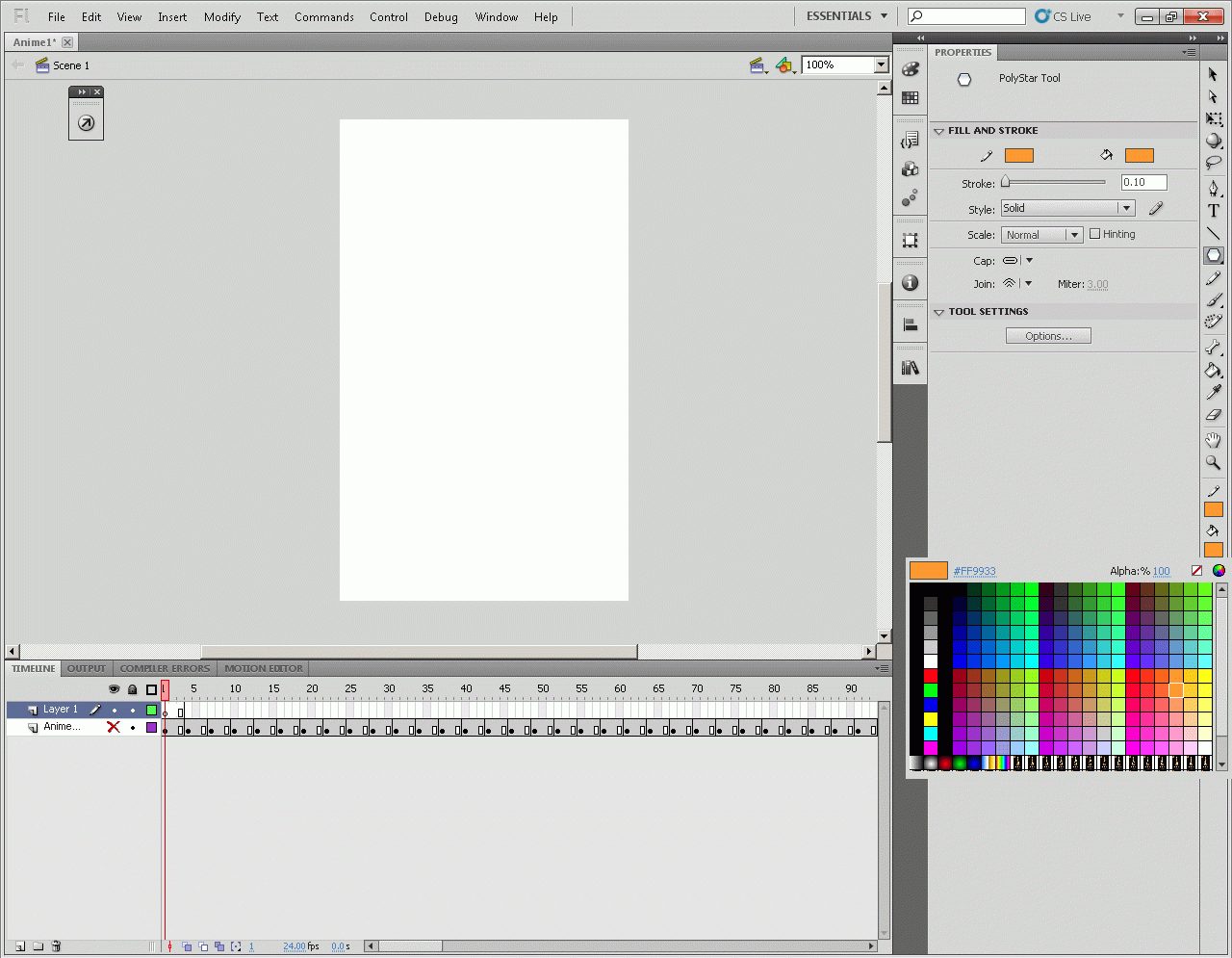Open the Color panel palette icon
Viewport: 1232px width, 958px height.
tap(911, 69)
